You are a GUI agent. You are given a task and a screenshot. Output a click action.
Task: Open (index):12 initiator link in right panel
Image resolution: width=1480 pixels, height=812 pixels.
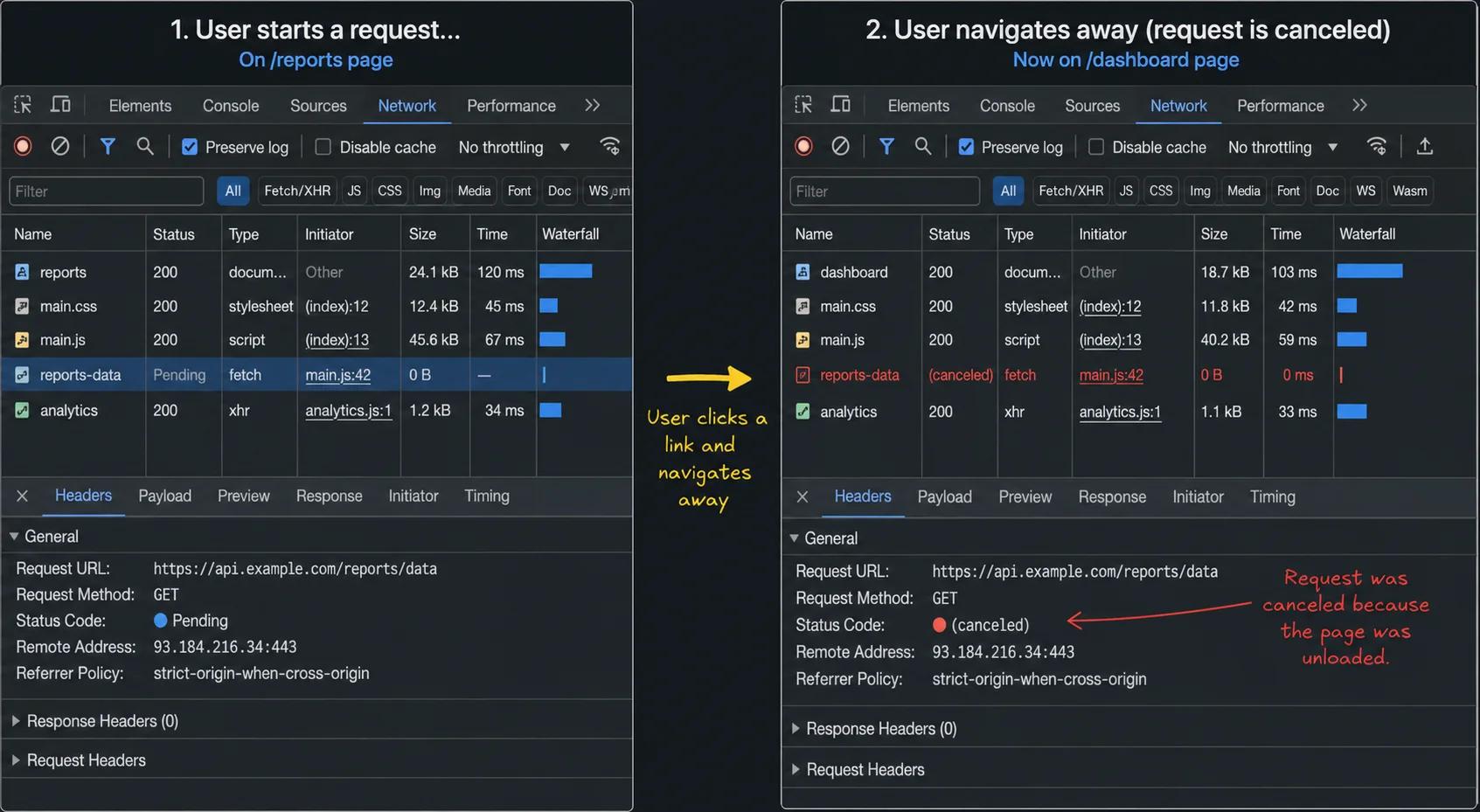(1110, 307)
